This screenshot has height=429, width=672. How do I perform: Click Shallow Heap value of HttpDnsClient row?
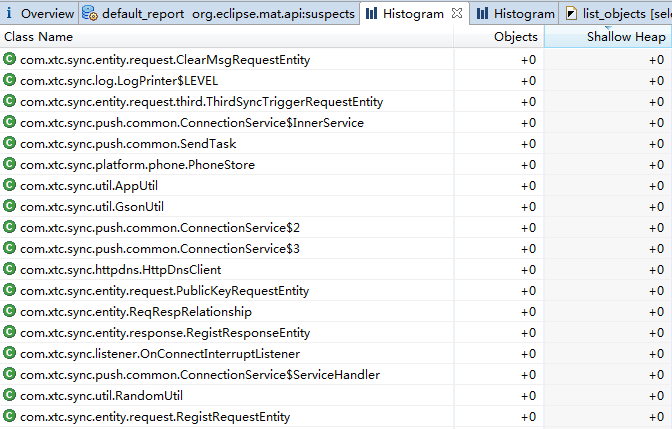point(657,270)
